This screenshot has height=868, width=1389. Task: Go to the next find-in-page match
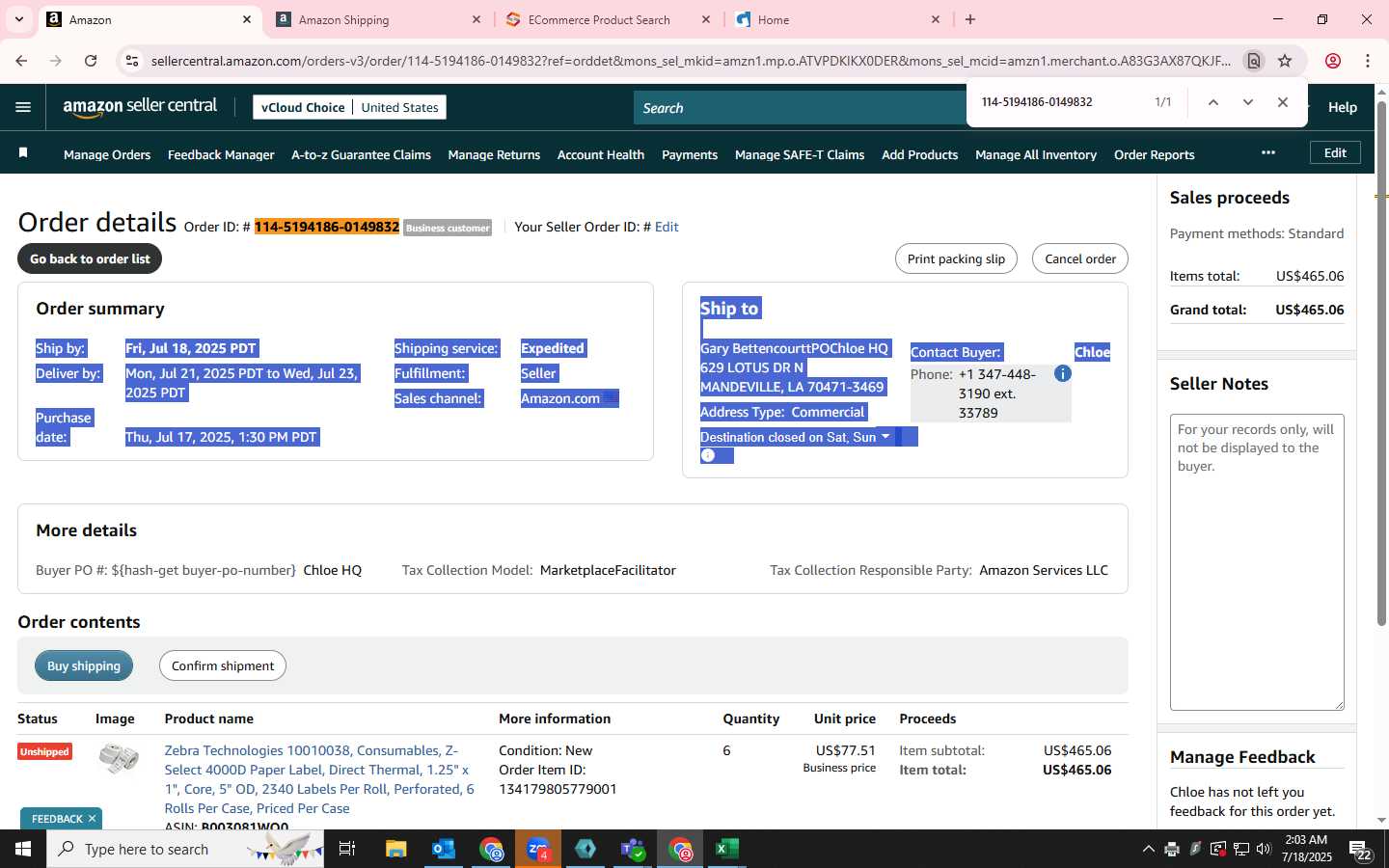(1248, 102)
